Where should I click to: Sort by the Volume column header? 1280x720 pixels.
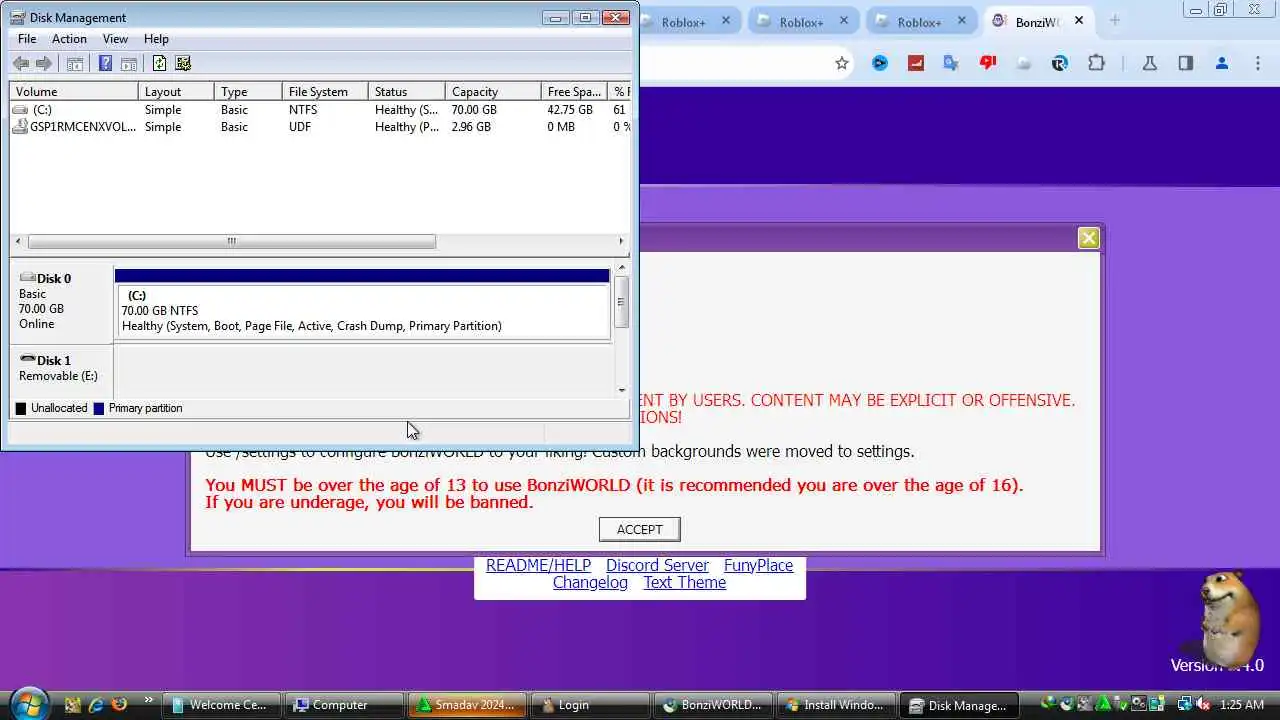74,91
